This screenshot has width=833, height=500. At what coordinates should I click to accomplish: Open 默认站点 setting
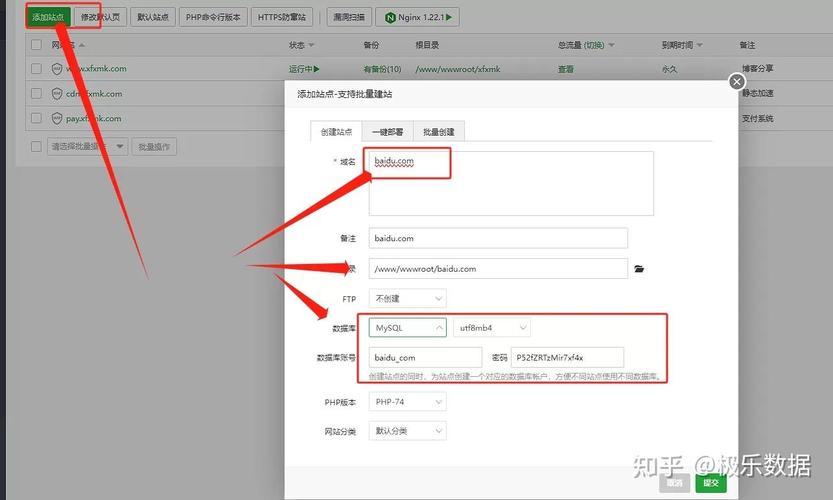[153, 18]
